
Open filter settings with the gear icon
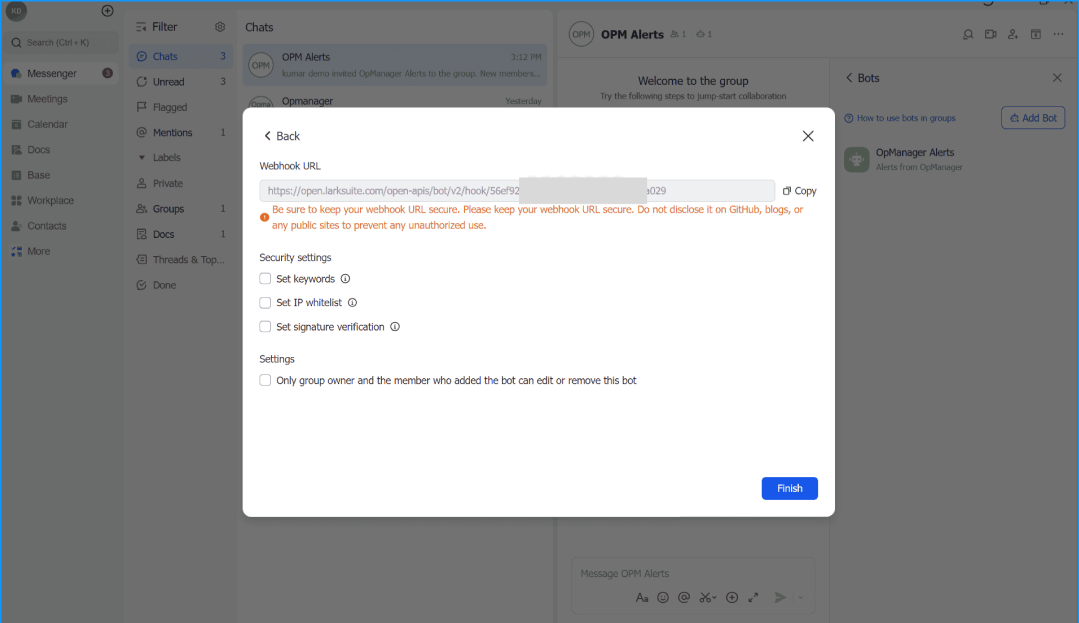coord(220,26)
